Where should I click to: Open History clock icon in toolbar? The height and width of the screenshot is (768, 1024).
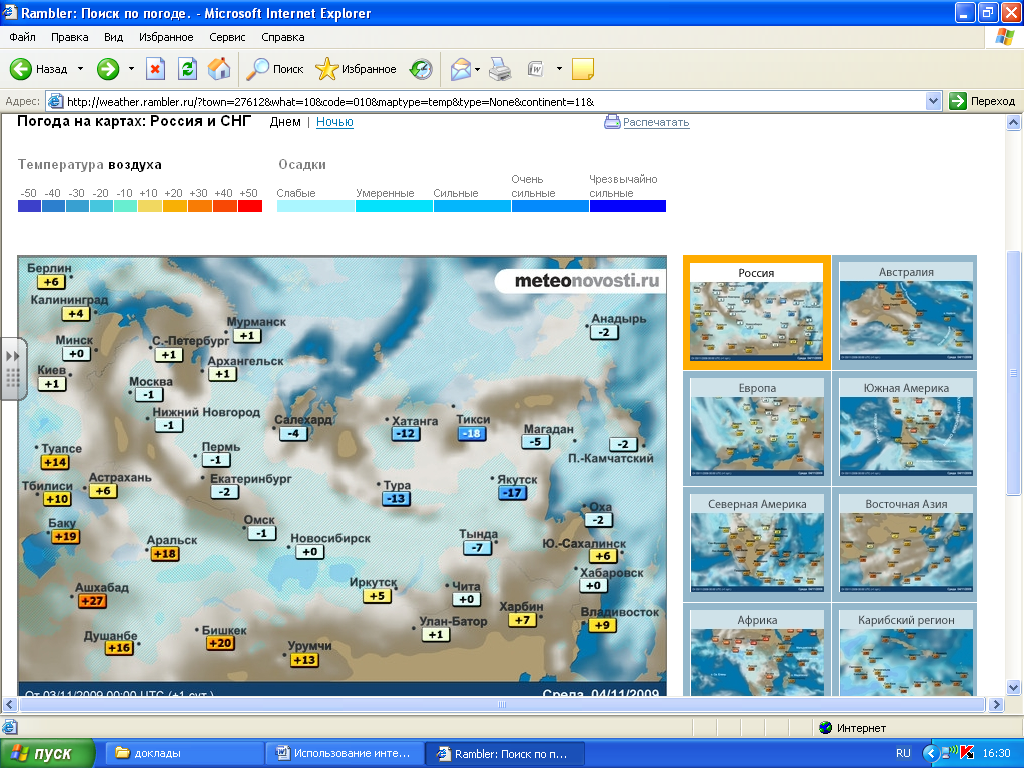[421, 69]
